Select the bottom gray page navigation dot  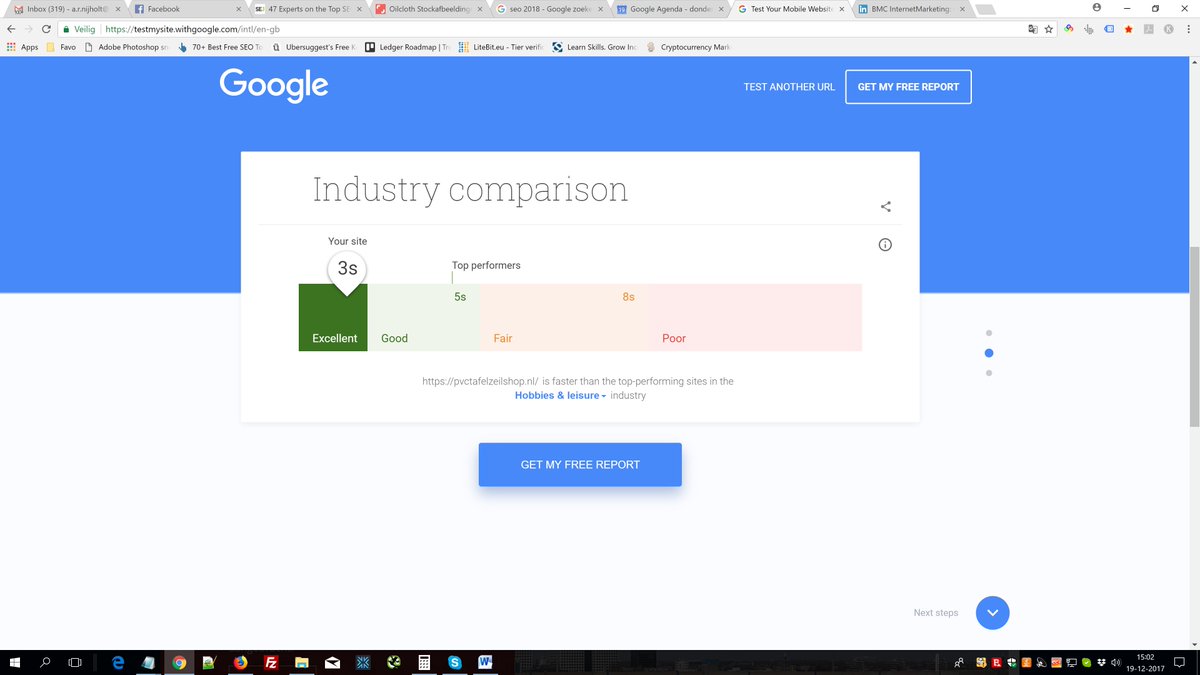pos(989,373)
